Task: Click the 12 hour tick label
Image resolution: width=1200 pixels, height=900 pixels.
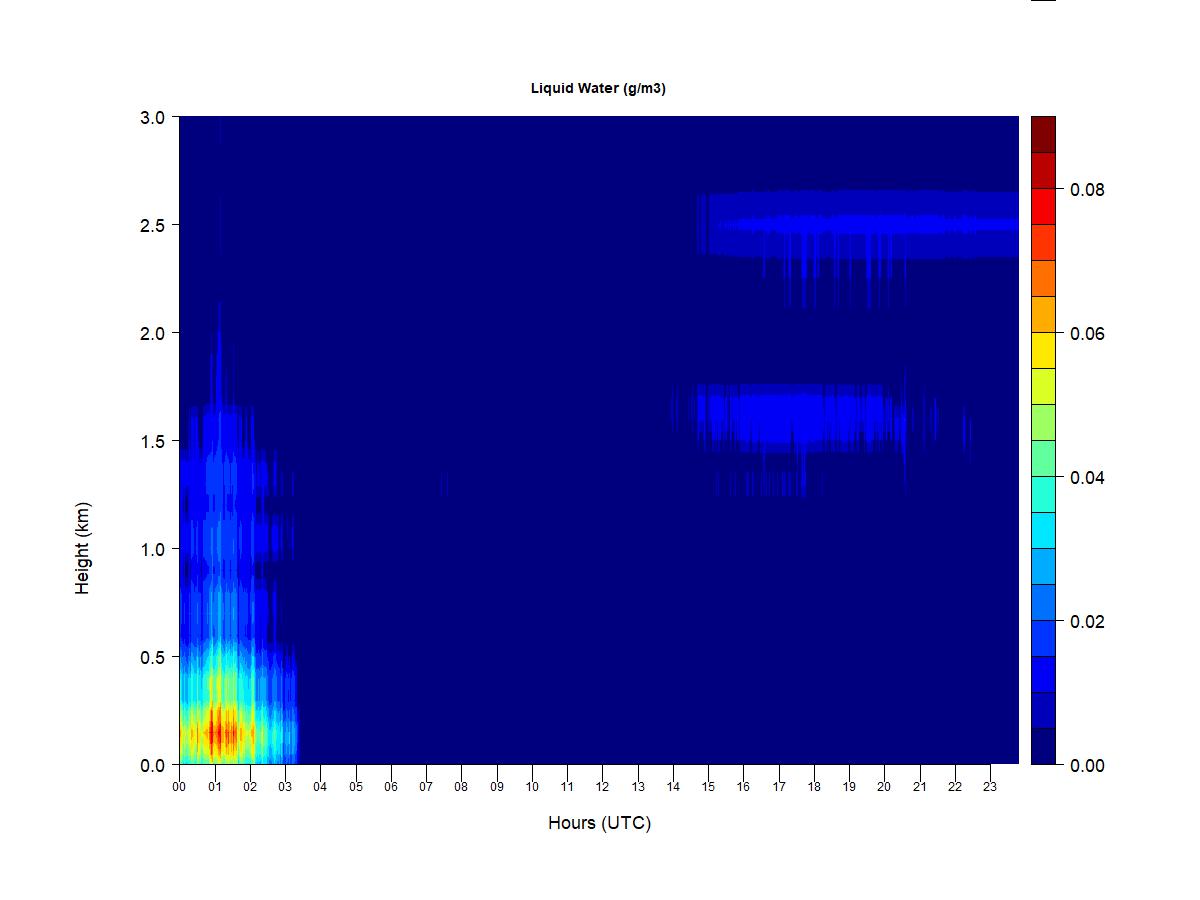Action: tap(602, 787)
